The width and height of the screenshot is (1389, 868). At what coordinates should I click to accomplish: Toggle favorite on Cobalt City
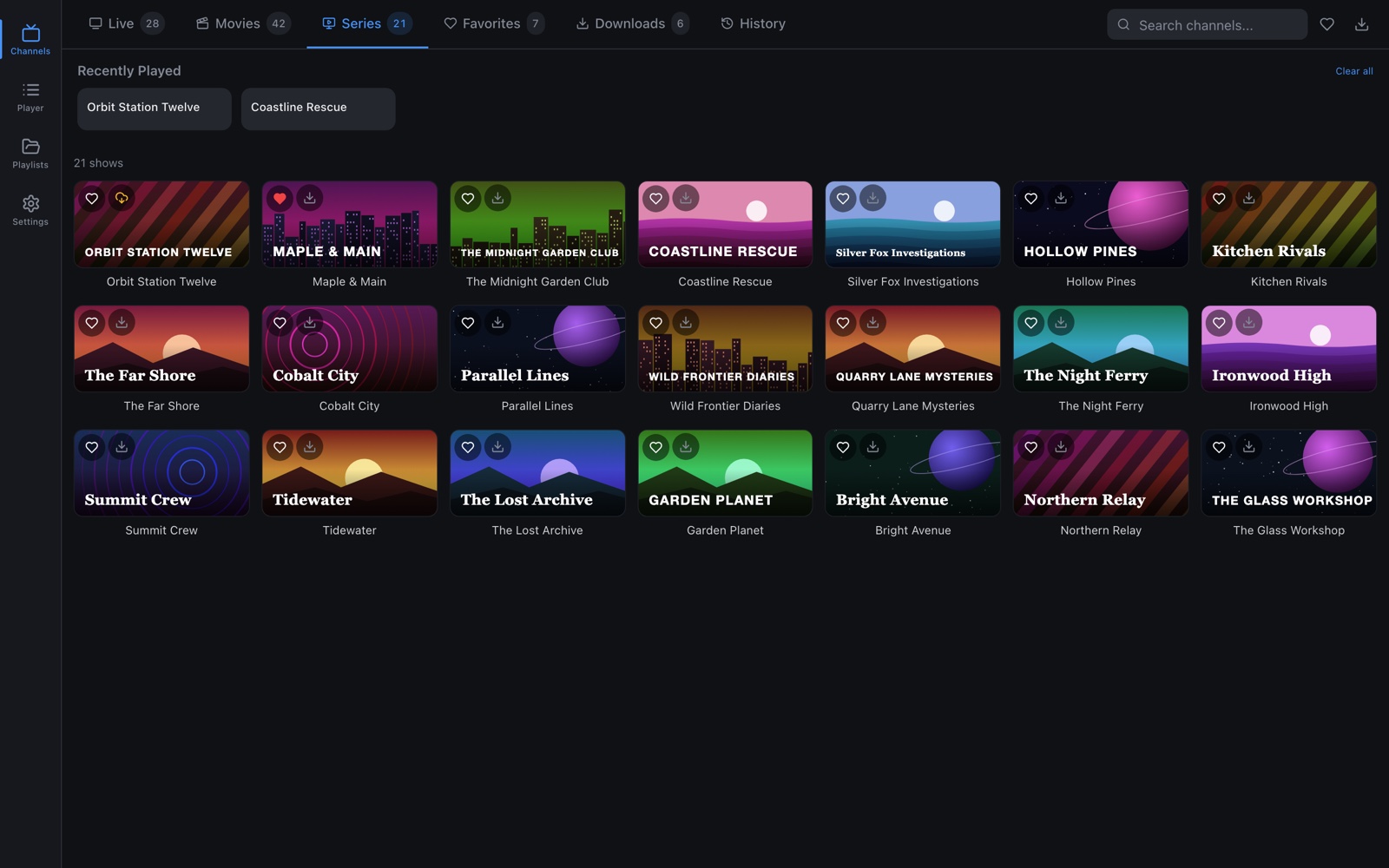pos(280,323)
